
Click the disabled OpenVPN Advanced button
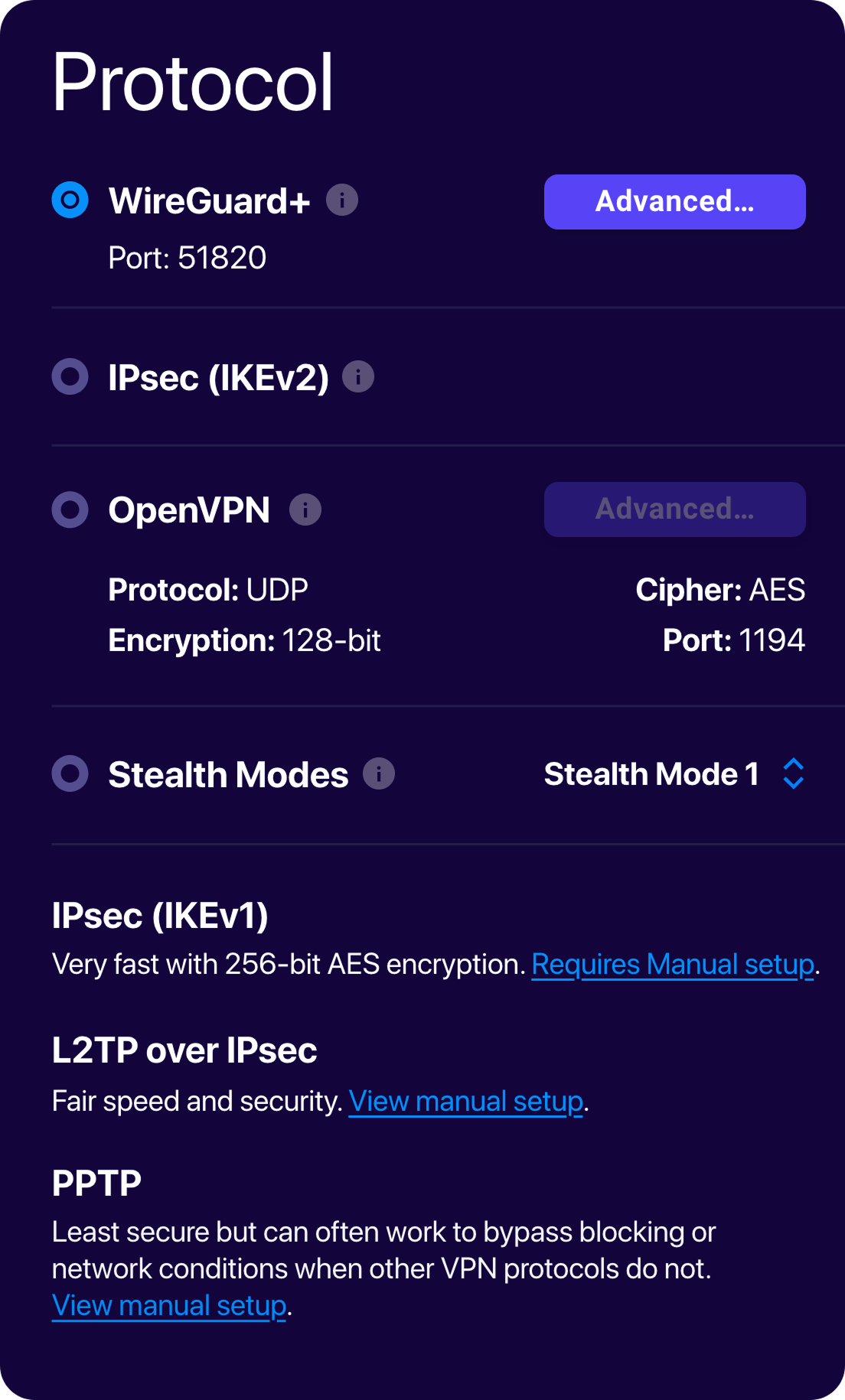click(x=674, y=510)
